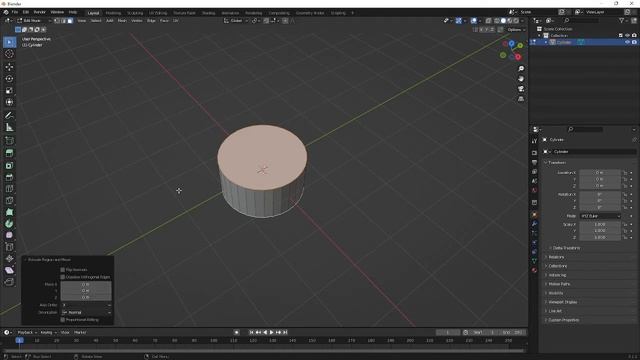The image size is (640, 360).
Task: Switch to the Shading workspace tab
Action: point(208,13)
